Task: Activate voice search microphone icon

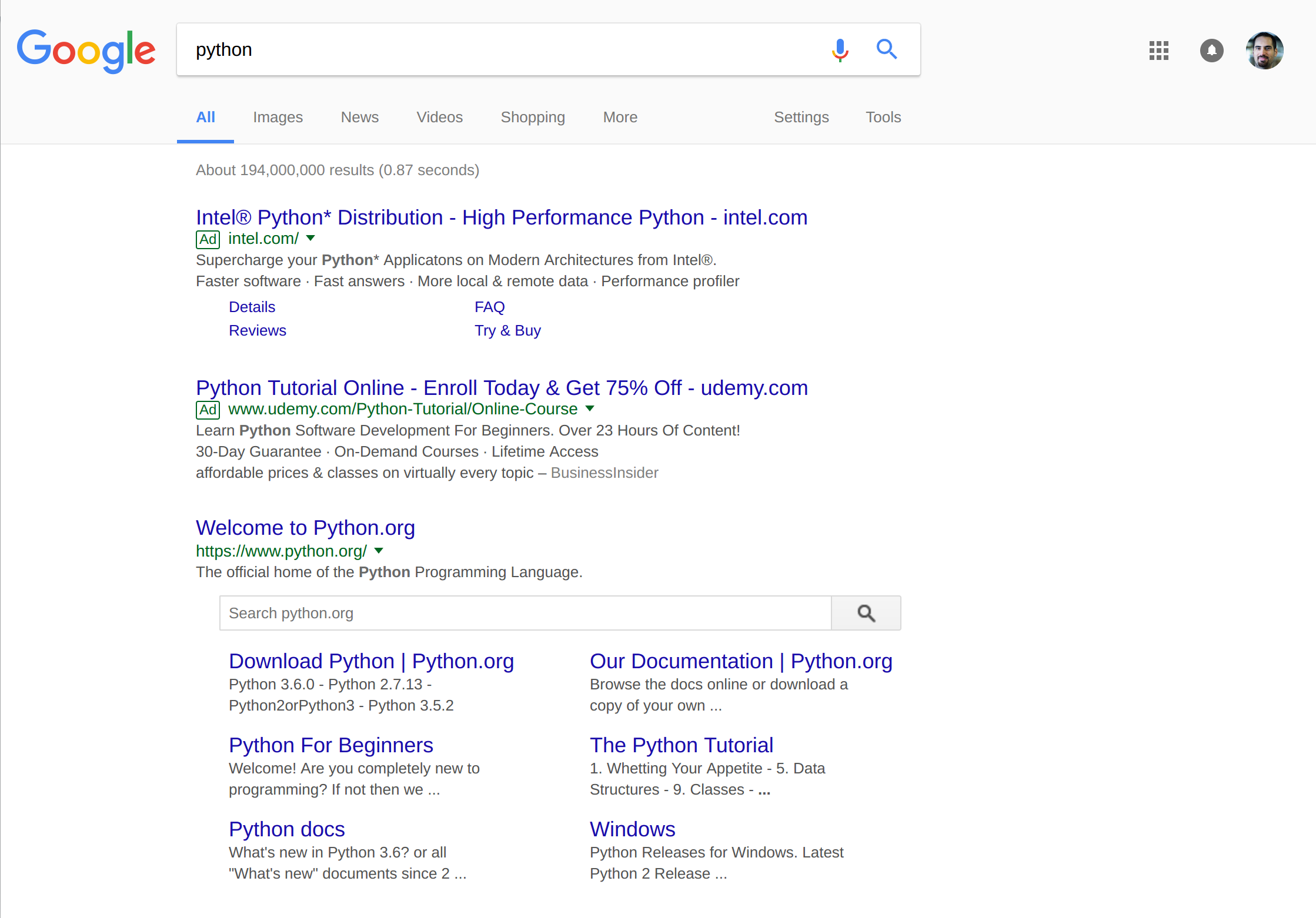Action: 840,50
